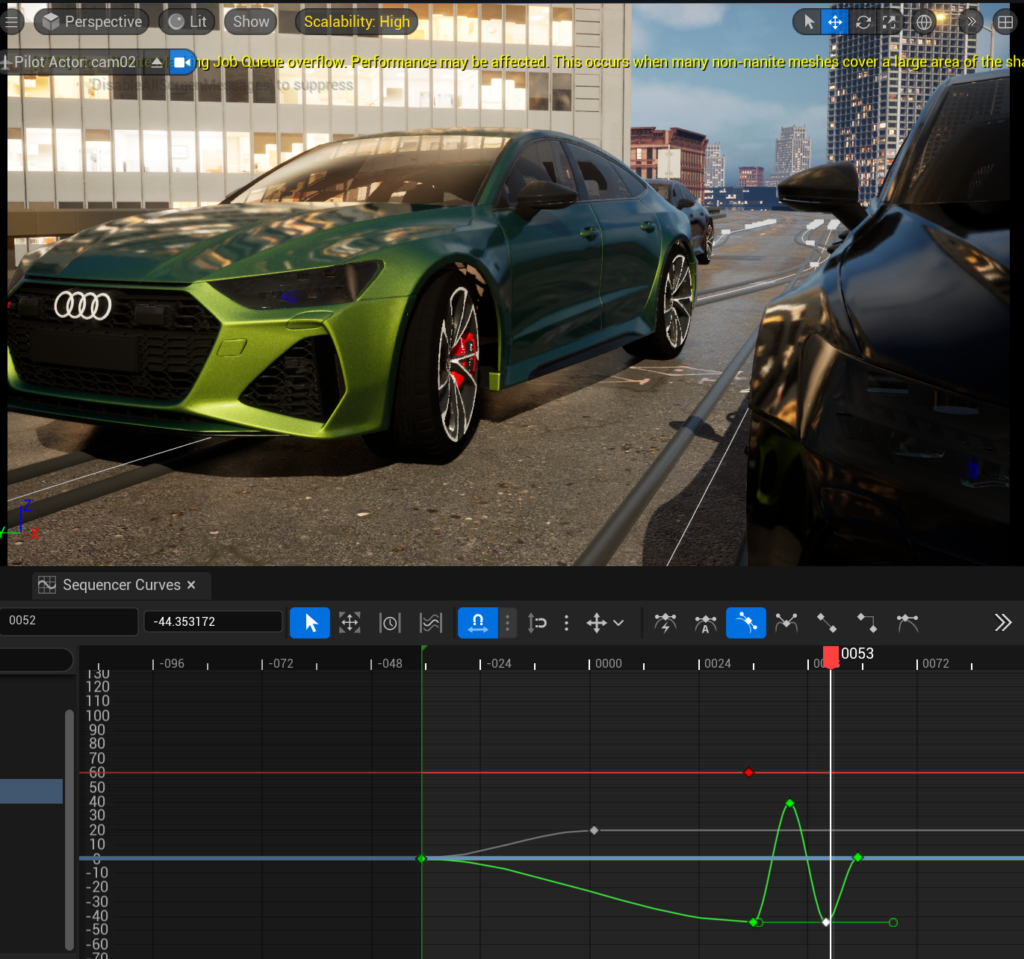
Task: Eject from piloted actor cam02
Action: coord(157,63)
